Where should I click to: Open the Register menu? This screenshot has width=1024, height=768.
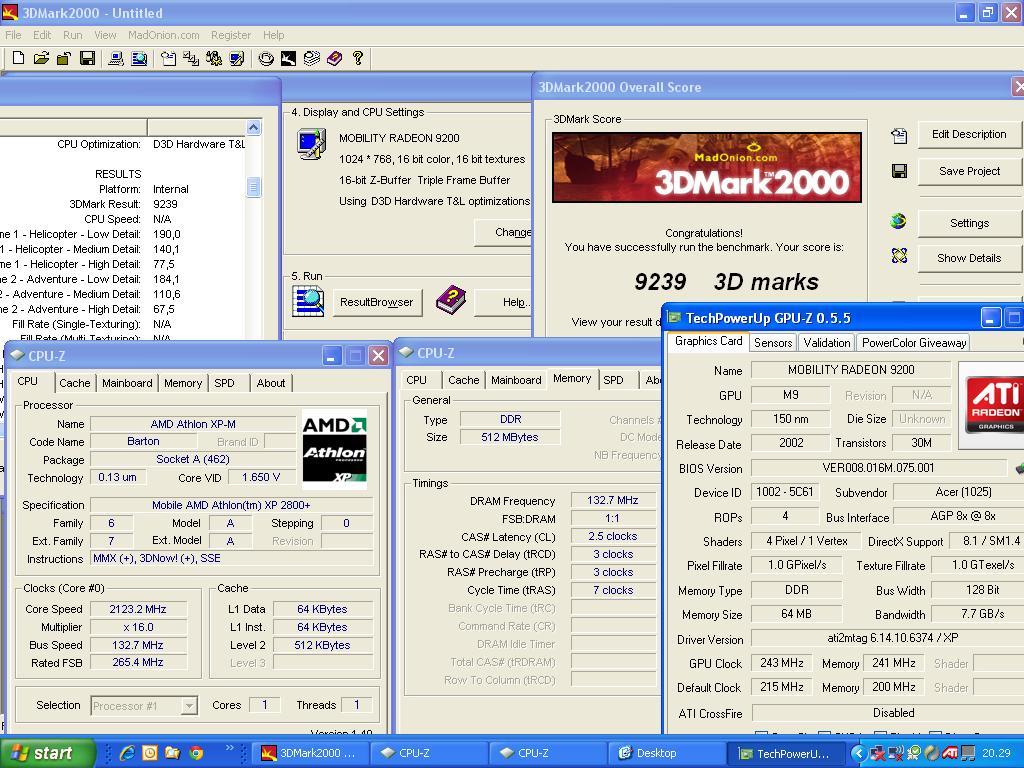tap(231, 35)
